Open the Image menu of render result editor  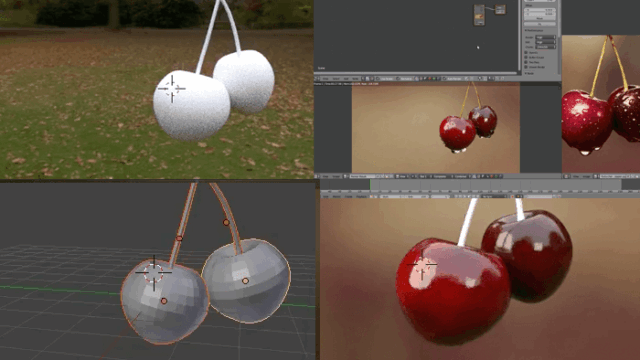click(x=336, y=176)
